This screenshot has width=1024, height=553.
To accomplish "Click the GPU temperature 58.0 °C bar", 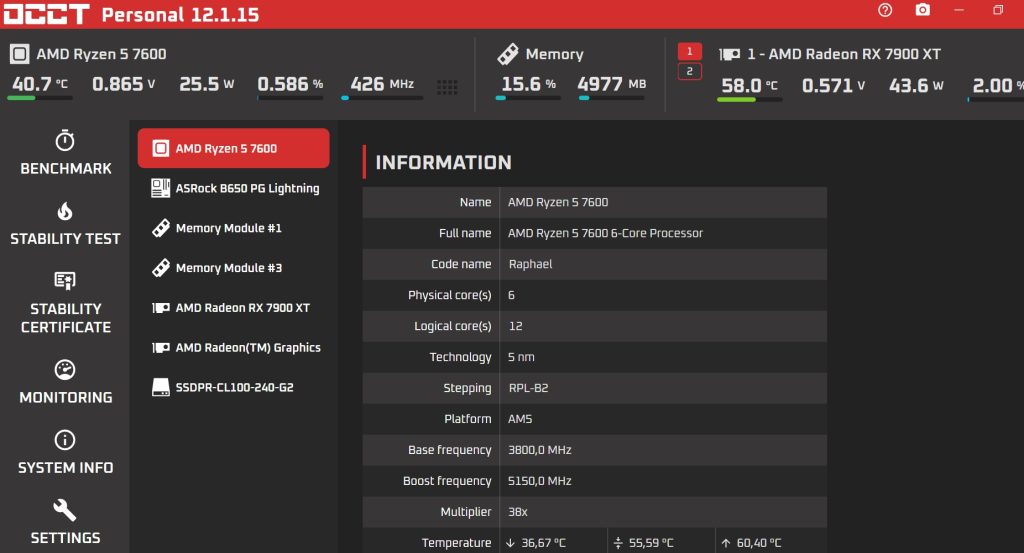I will pyautogui.click(x=749, y=99).
